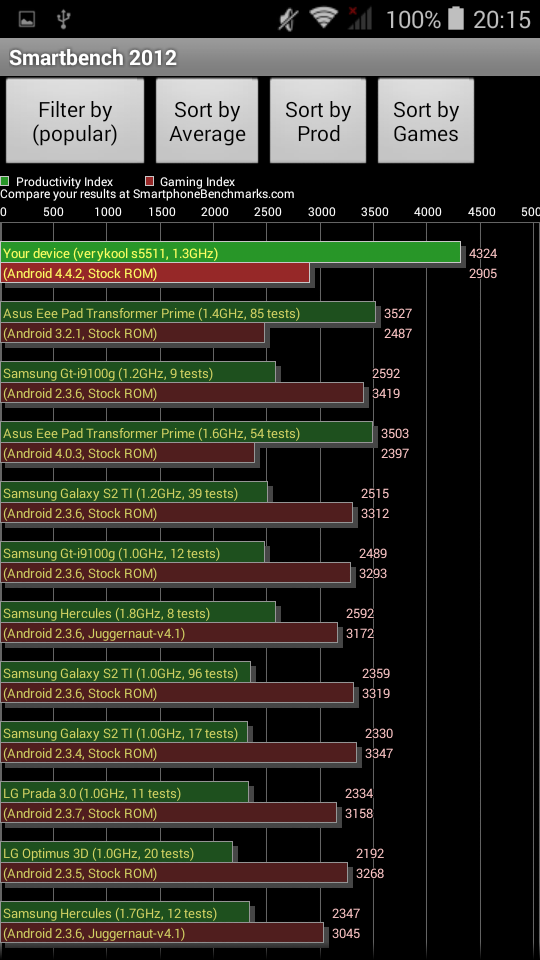
Task: Click the 3158 score value
Action: (359, 814)
